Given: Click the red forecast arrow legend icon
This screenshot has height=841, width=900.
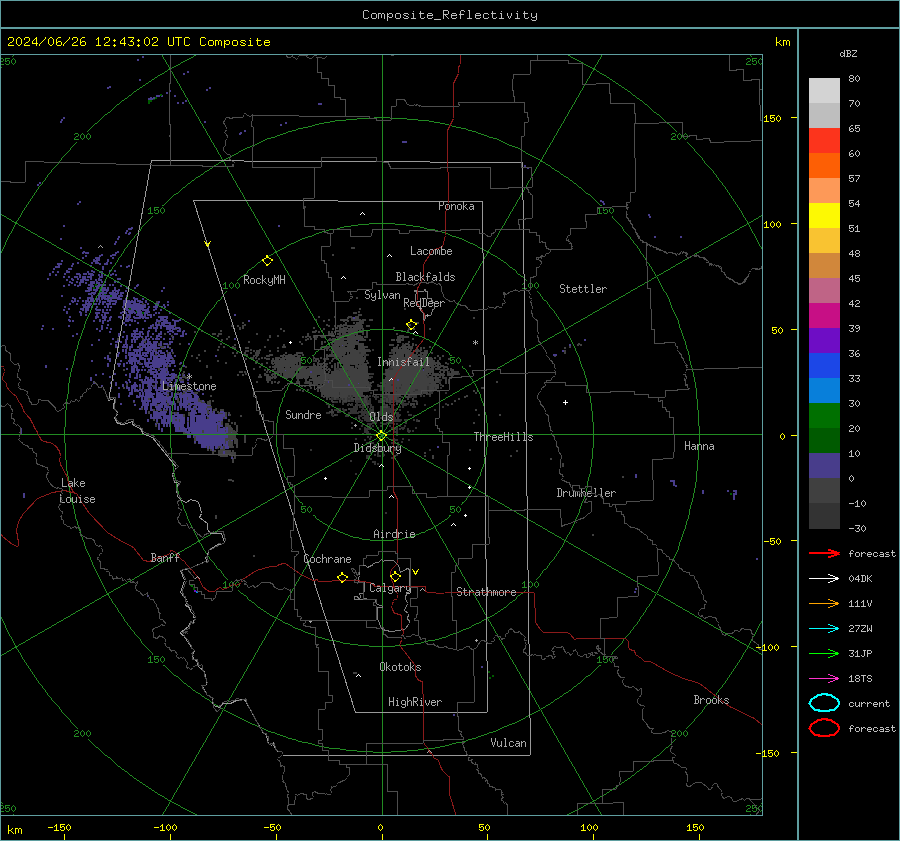Looking at the screenshot, I should click(824, 553).
